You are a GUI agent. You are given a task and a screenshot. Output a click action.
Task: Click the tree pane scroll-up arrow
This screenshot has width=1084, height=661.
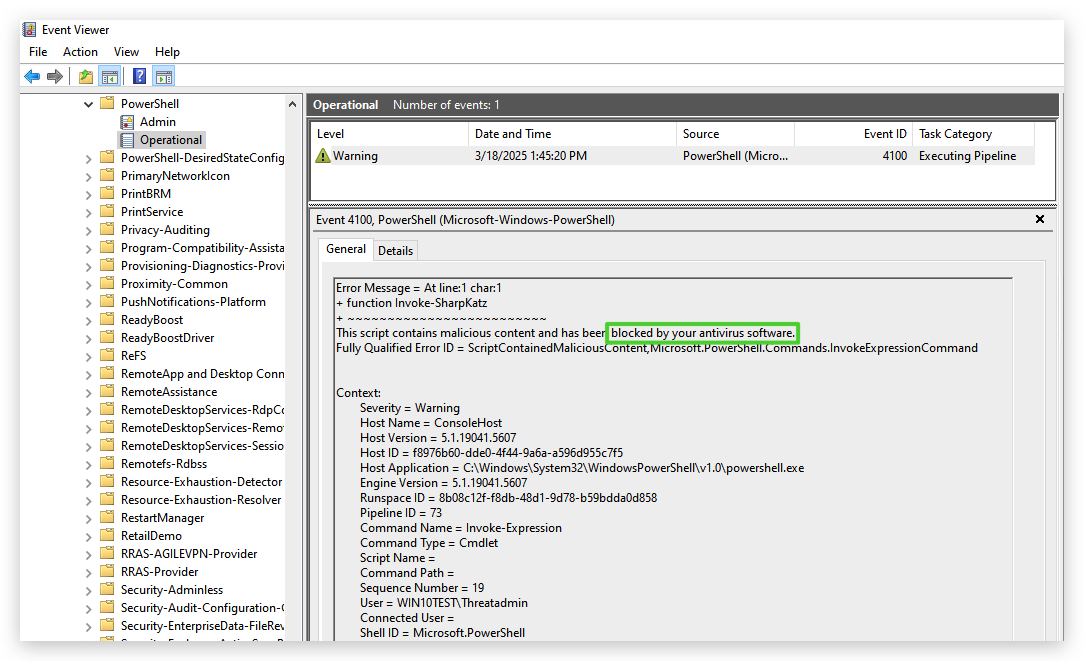pyautogui.click(x=292, y=104)
